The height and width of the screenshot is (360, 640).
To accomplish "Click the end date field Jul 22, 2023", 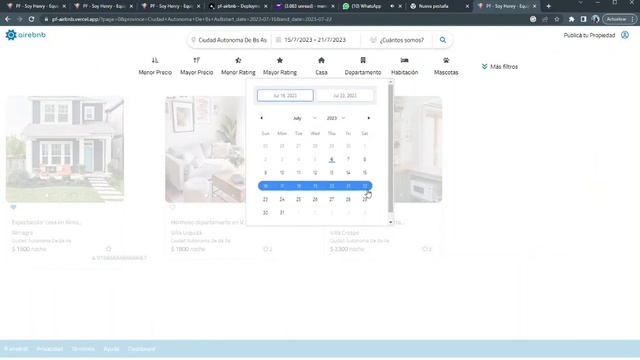I will point(345,96).
